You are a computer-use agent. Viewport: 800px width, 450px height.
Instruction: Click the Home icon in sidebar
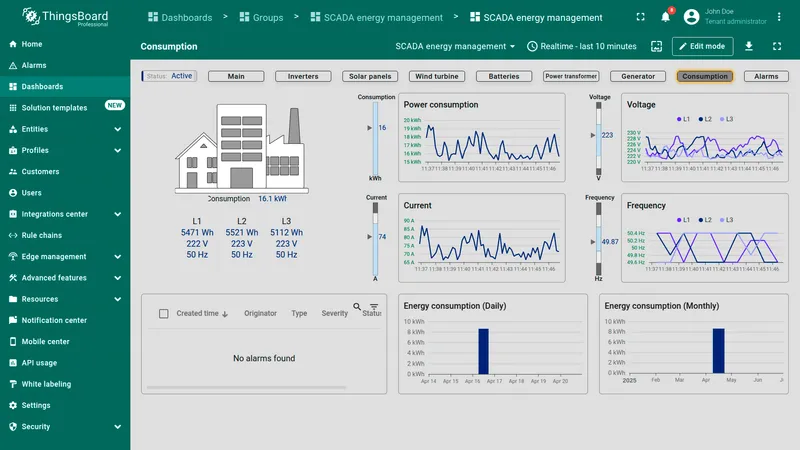13,44
